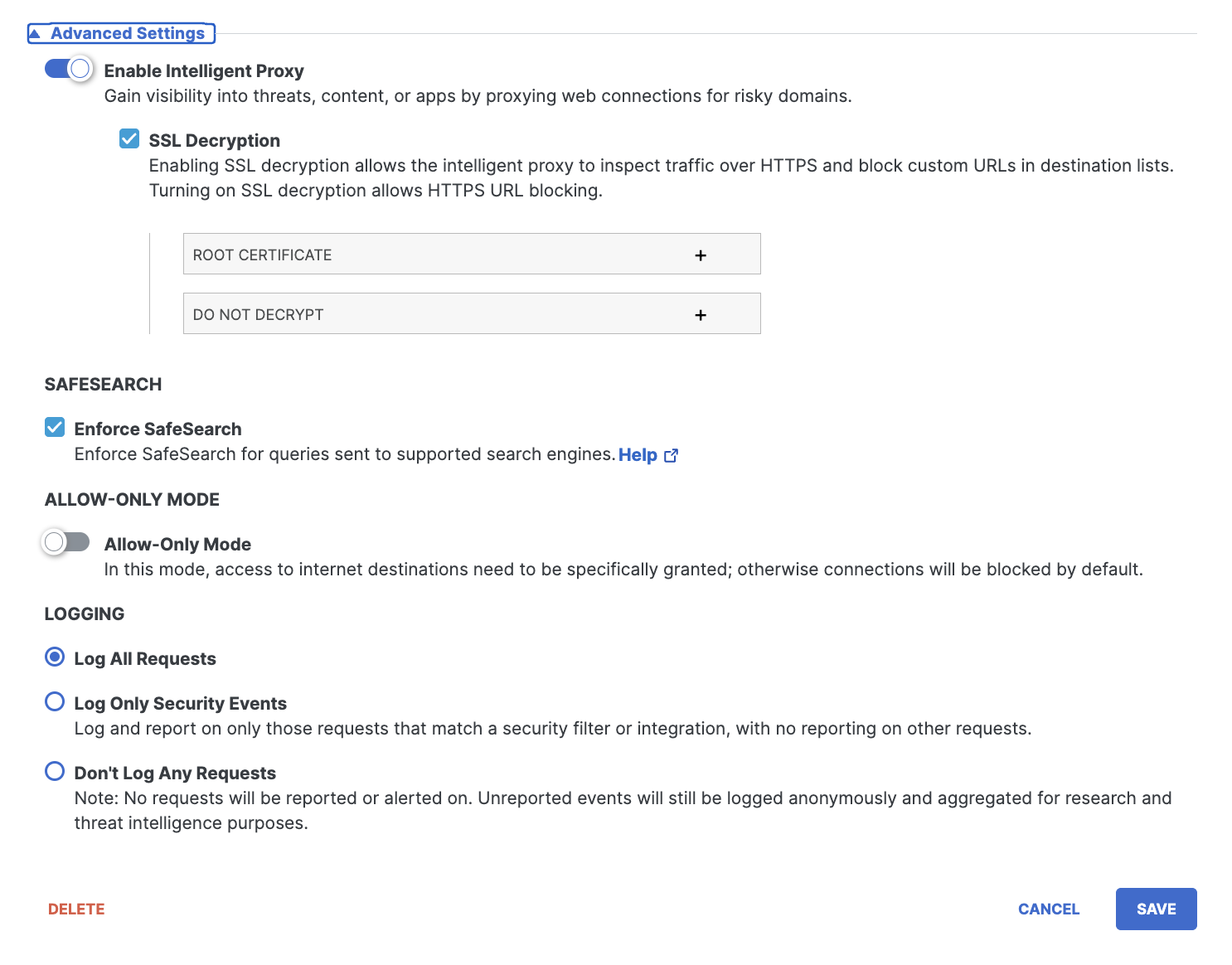Select the Log All Requests radio button
1232x965 pixels.
[55, 657]
